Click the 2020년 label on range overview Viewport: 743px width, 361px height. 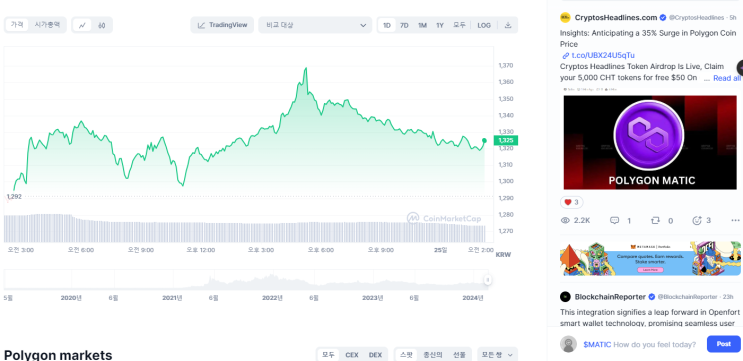pos(71,298)
